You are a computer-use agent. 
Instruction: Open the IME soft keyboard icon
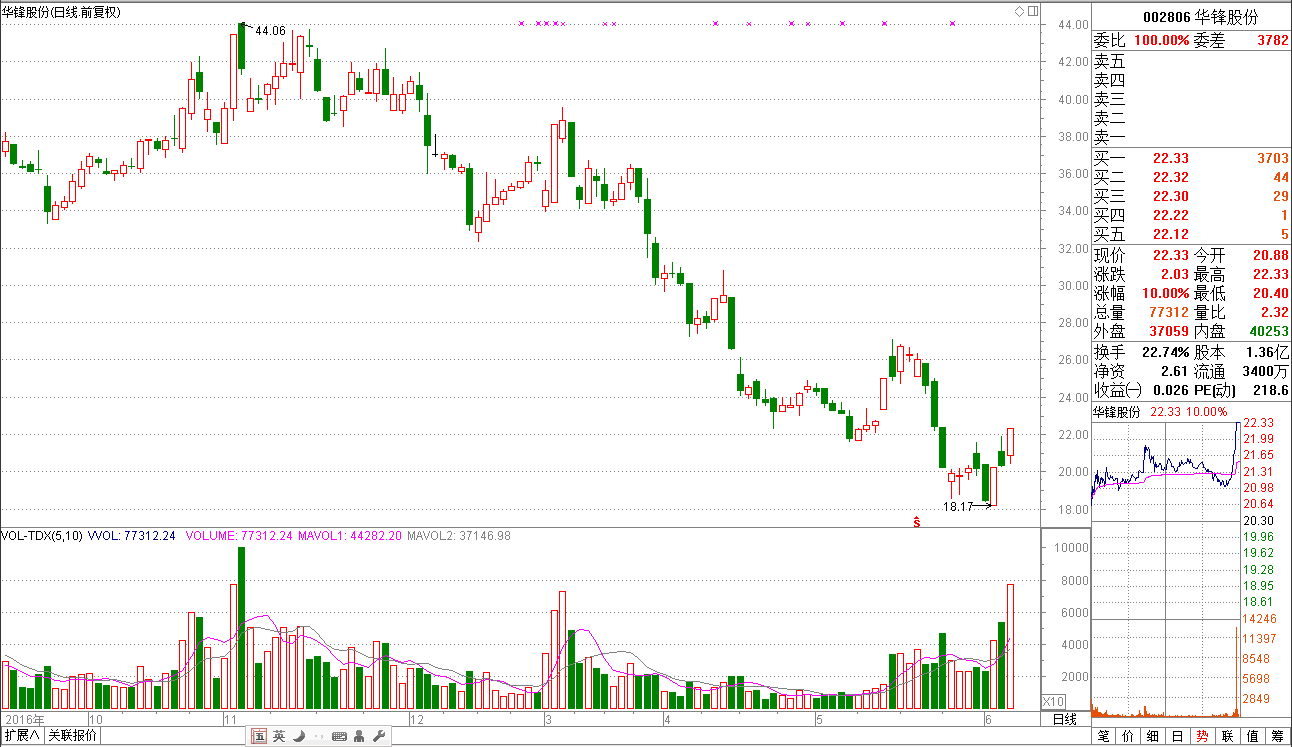pyautogui.click(x=338, y=737)
